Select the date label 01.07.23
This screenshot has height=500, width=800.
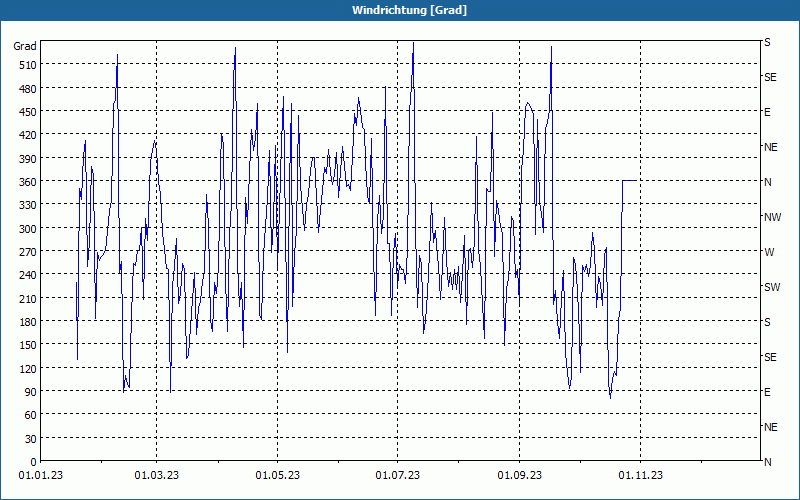tap(397, 476)
